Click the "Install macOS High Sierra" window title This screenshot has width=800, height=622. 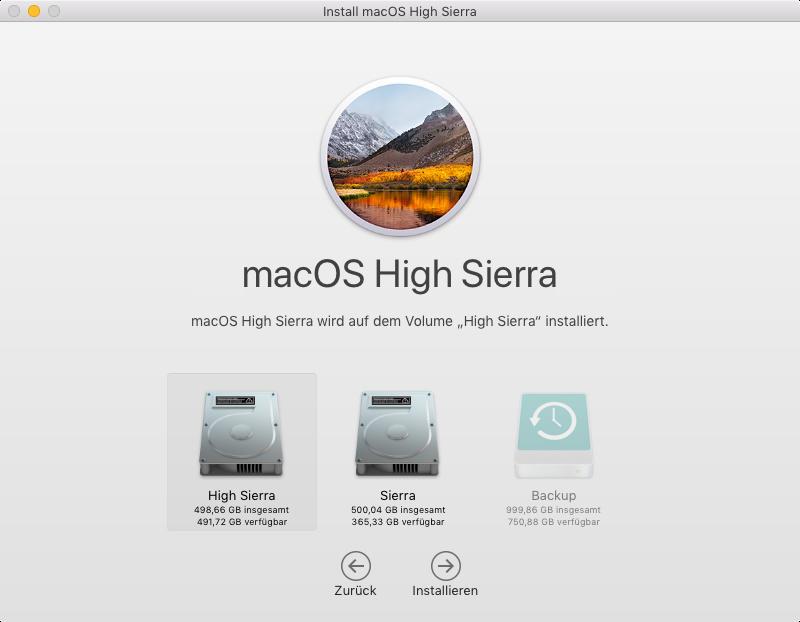(x=399, y=11)
